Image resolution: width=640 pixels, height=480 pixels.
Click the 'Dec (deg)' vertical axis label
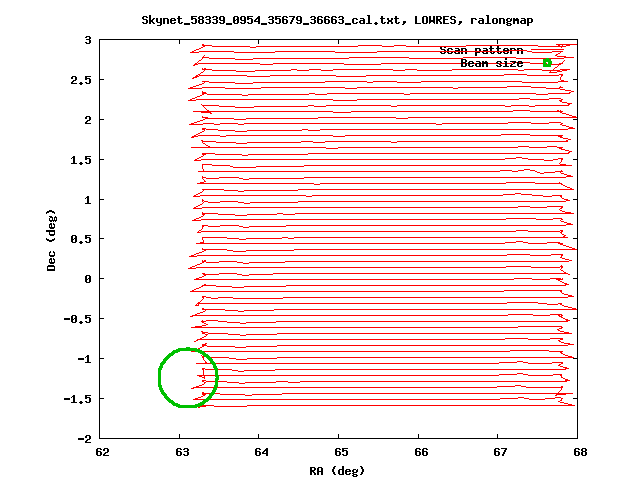tap(51, 240)
